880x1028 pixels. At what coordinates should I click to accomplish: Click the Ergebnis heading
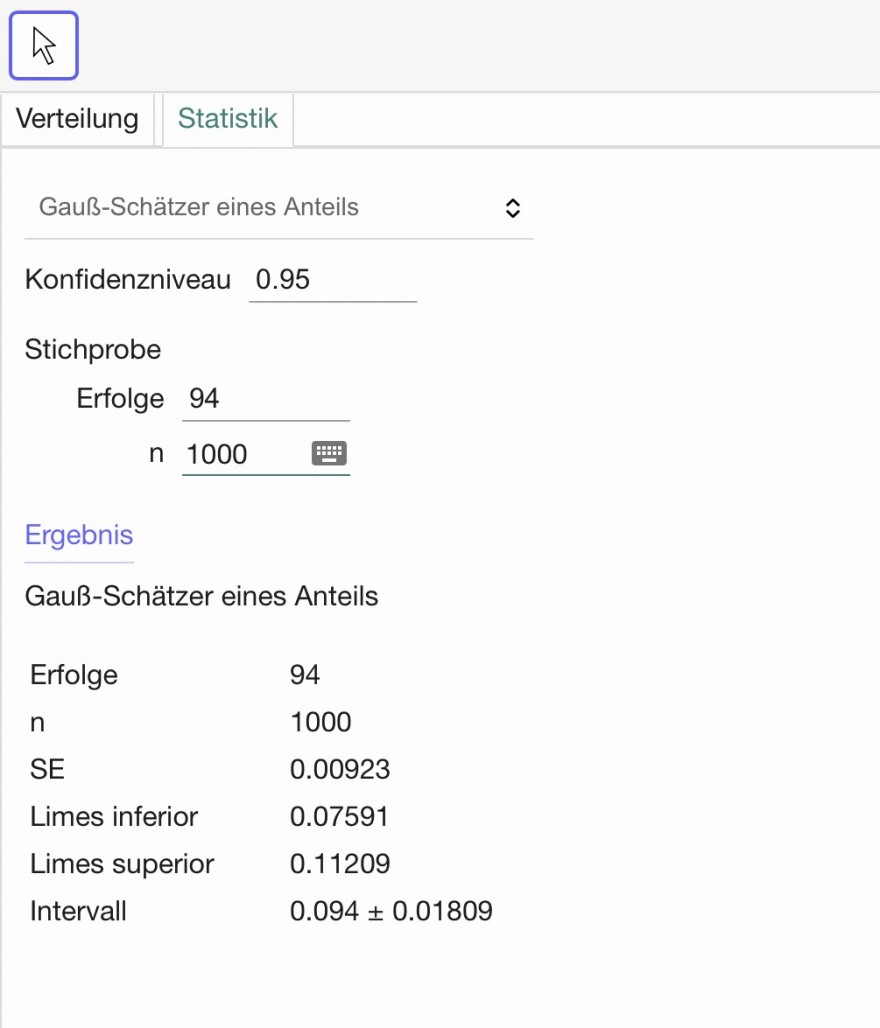click(79, 535)
